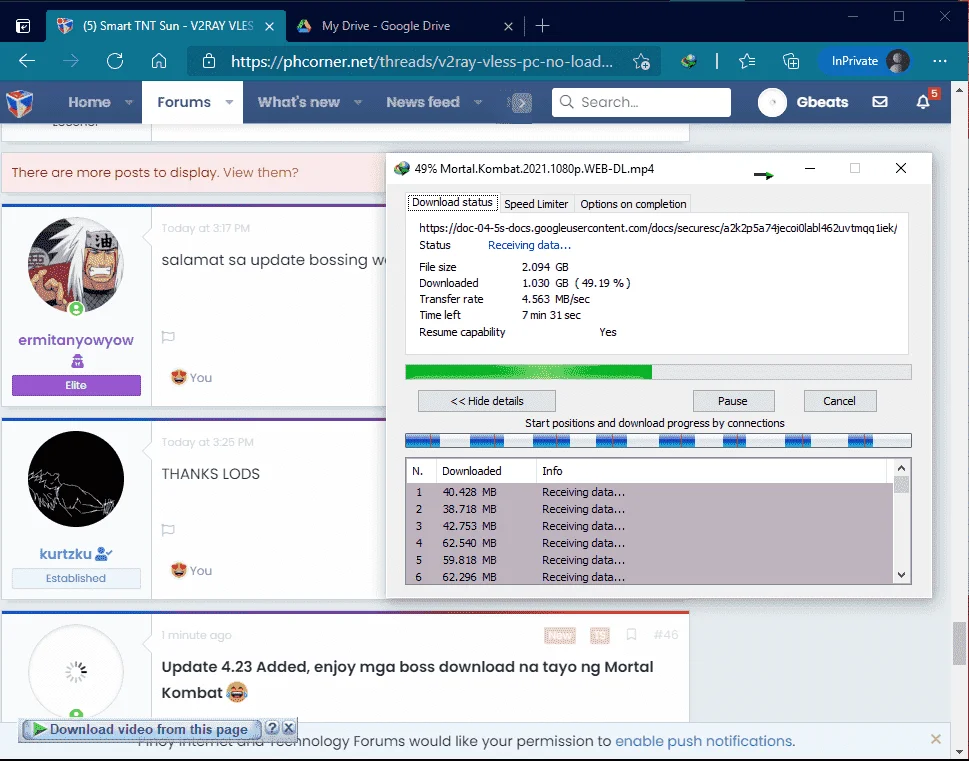Add this page to favorites star
Viewport: 969px width, 761px height.
tap(641, 61)
